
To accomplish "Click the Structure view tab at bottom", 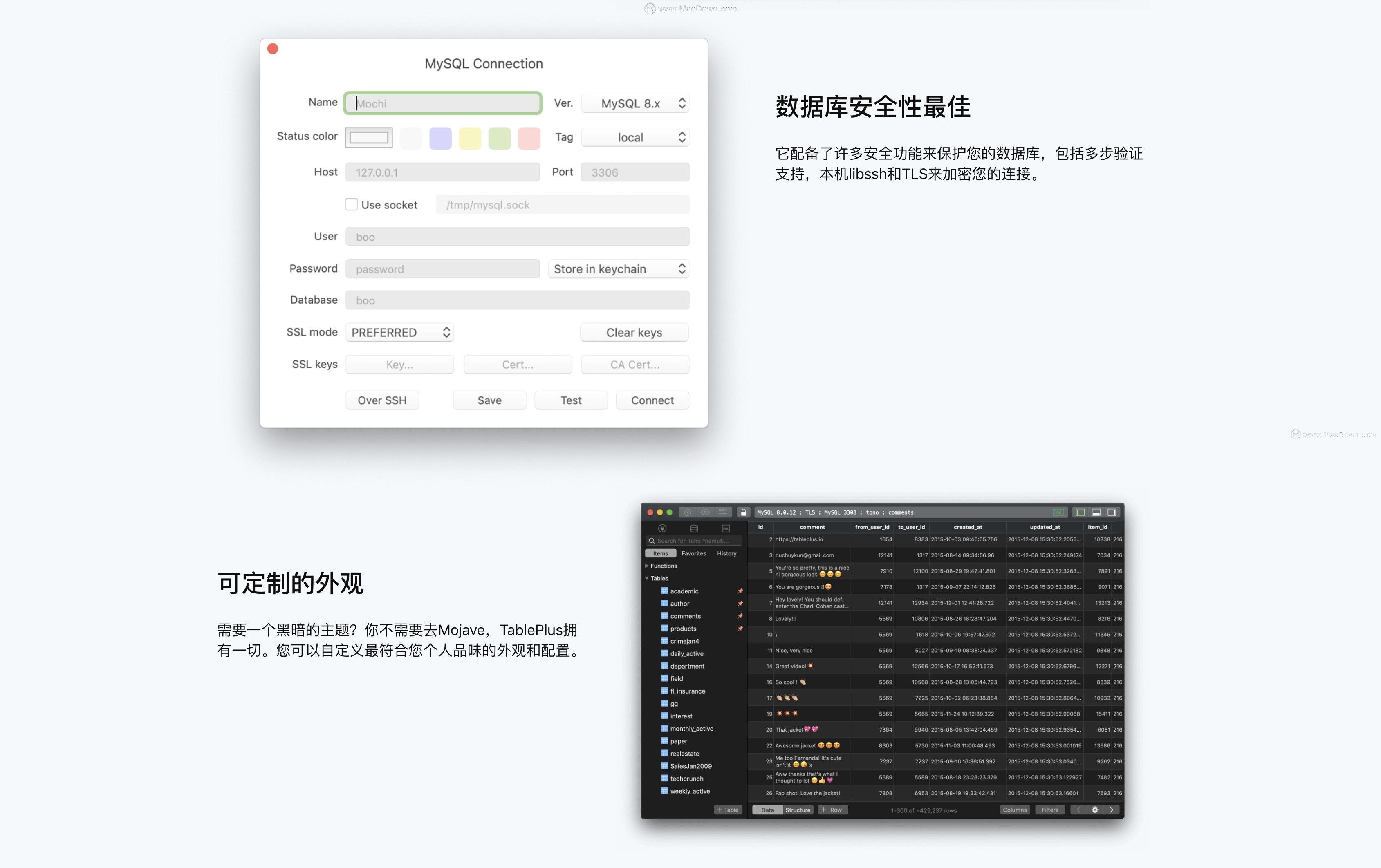I will click(797, 809).
